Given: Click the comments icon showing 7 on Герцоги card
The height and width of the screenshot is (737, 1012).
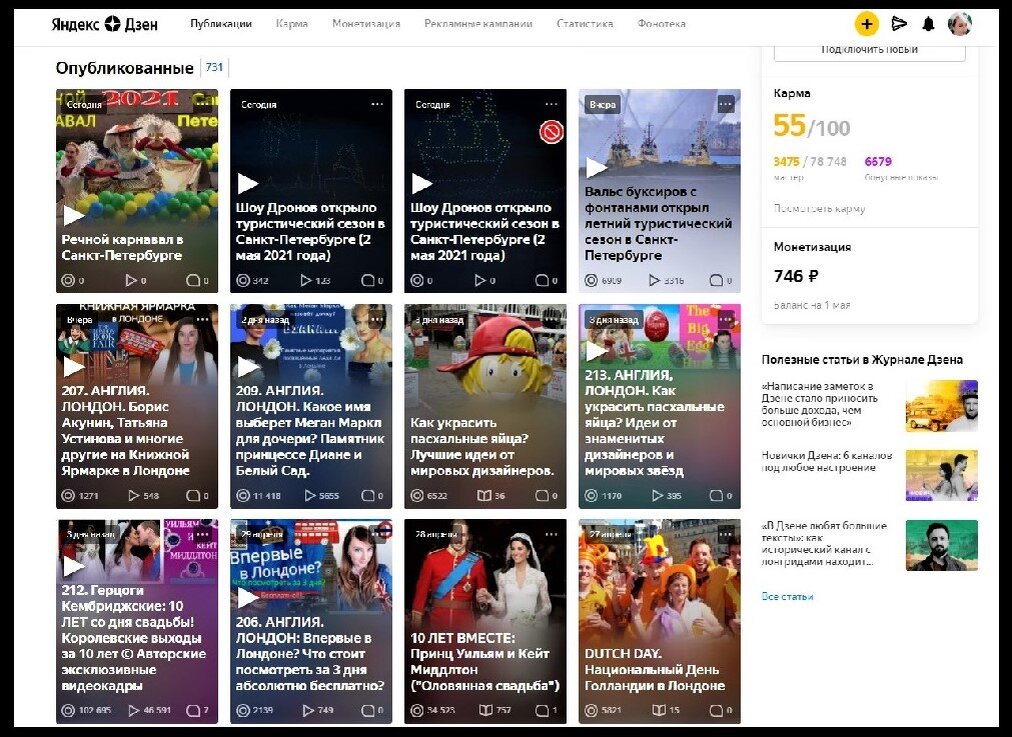Looking at the screenshot, I should [193, 711].
